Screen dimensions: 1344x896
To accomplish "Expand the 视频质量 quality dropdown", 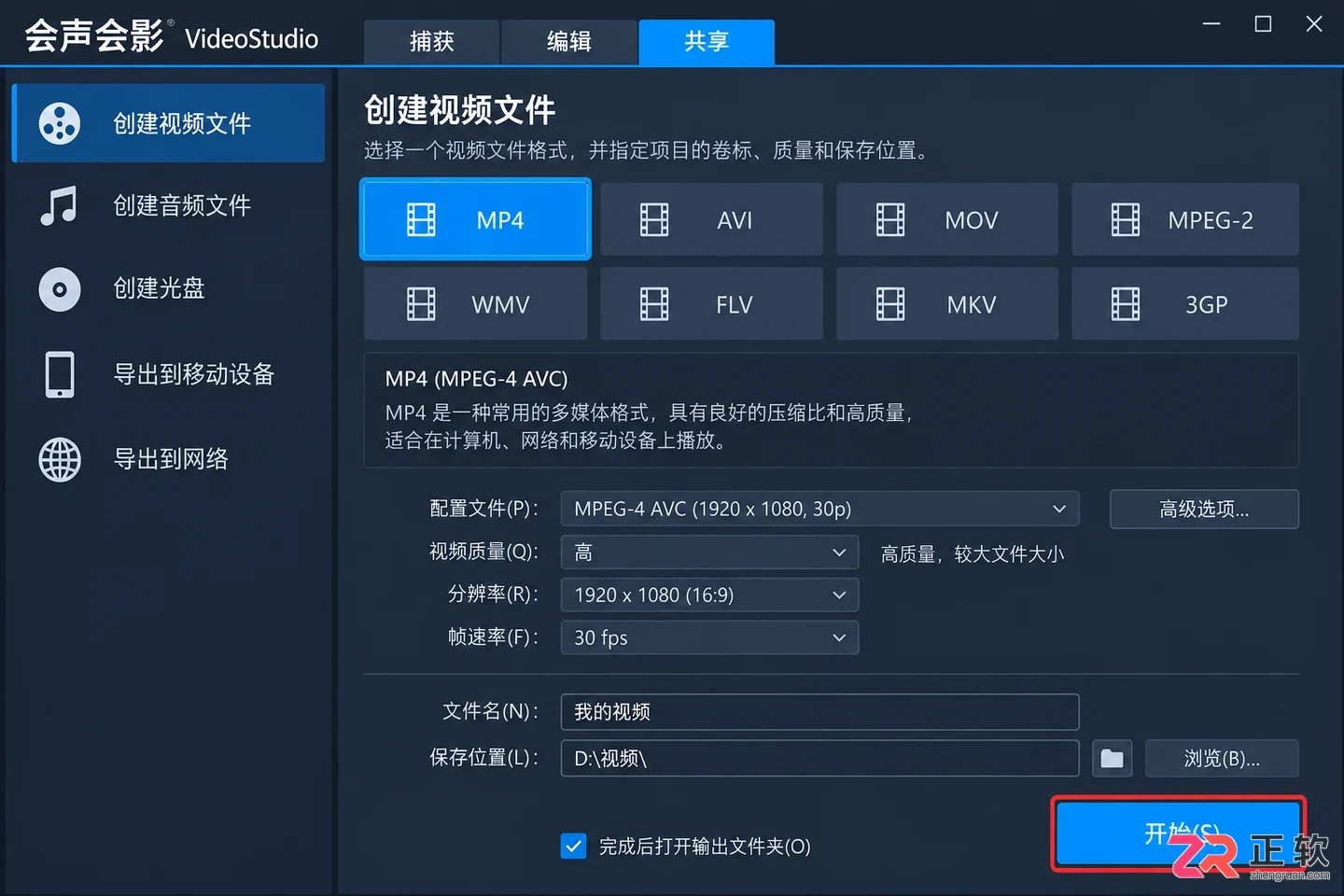I will click(x=709, y=553).
